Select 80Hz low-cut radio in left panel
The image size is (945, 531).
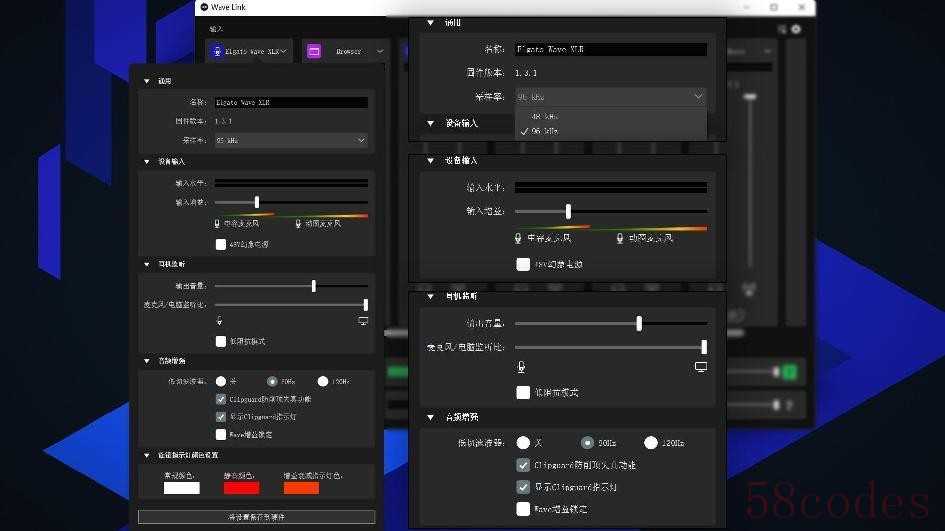click(272, 382)
